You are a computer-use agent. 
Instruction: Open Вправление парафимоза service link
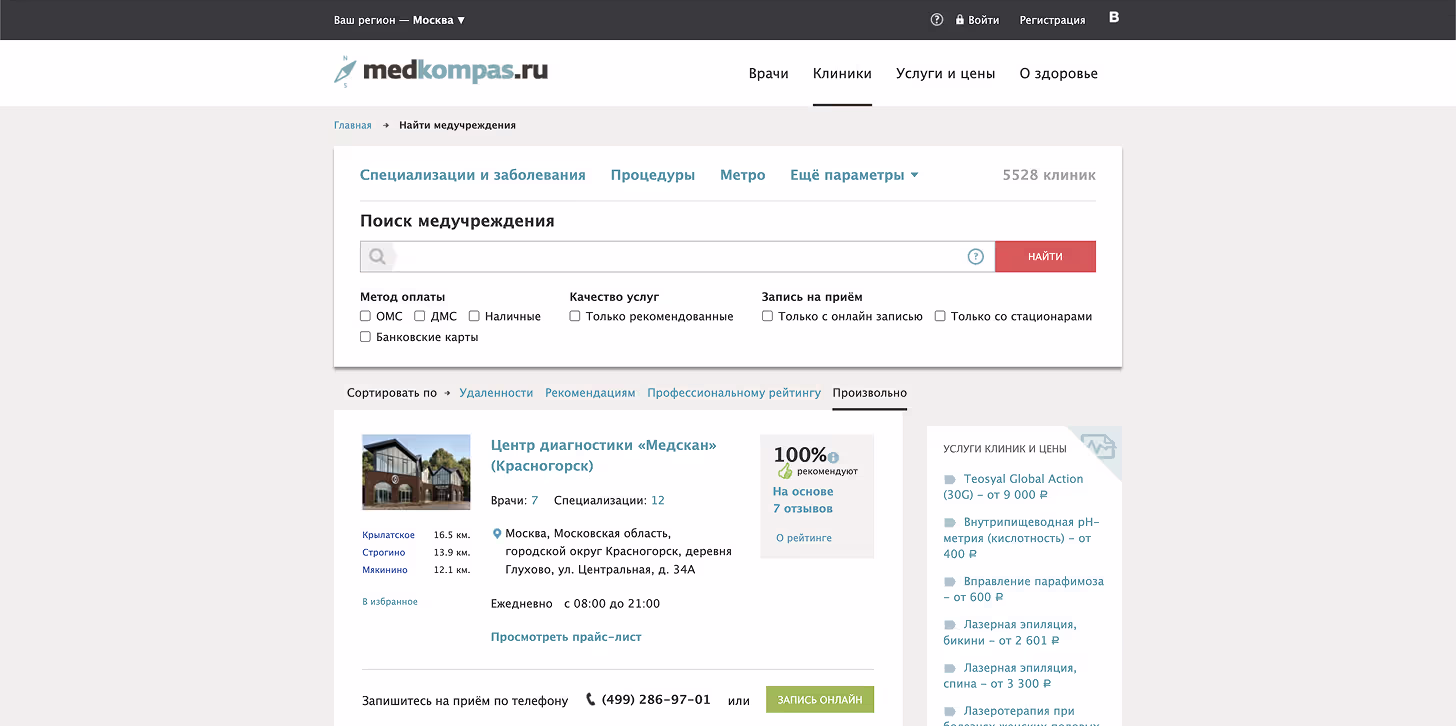click(x=1024, y=589)
